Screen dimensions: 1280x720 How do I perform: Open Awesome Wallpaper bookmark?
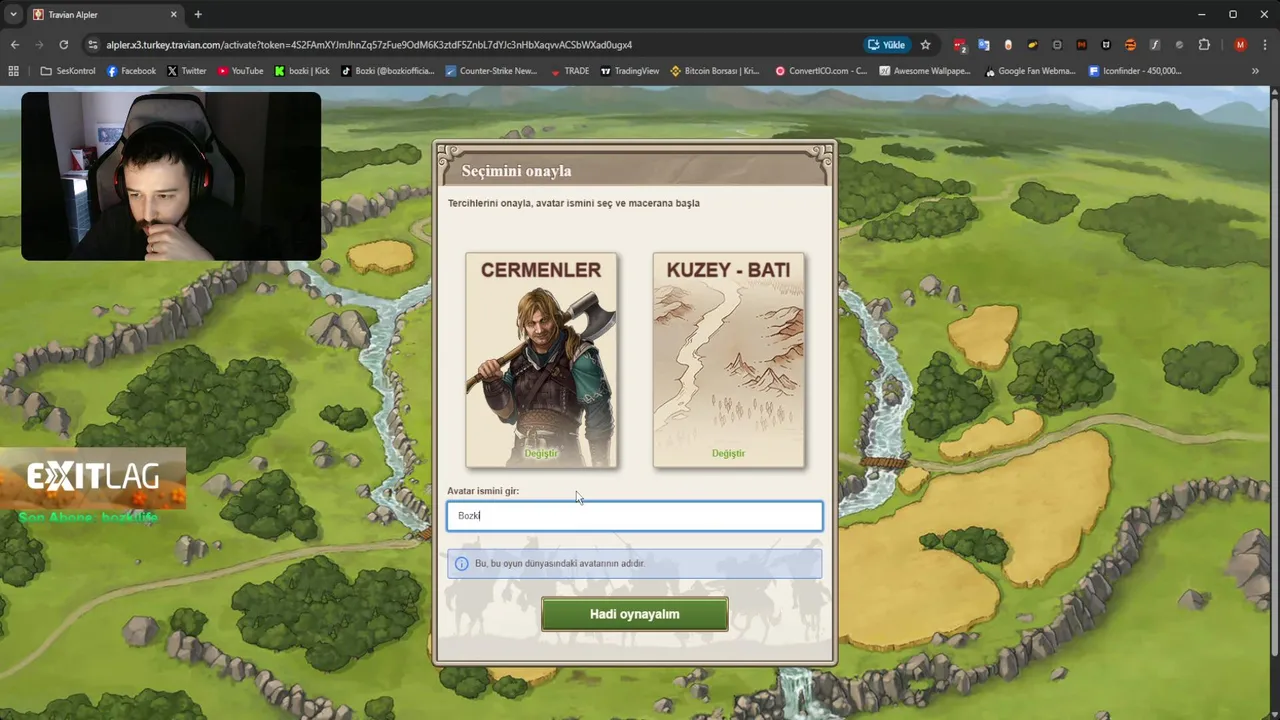pyautogui.click(x=924, y=71)
